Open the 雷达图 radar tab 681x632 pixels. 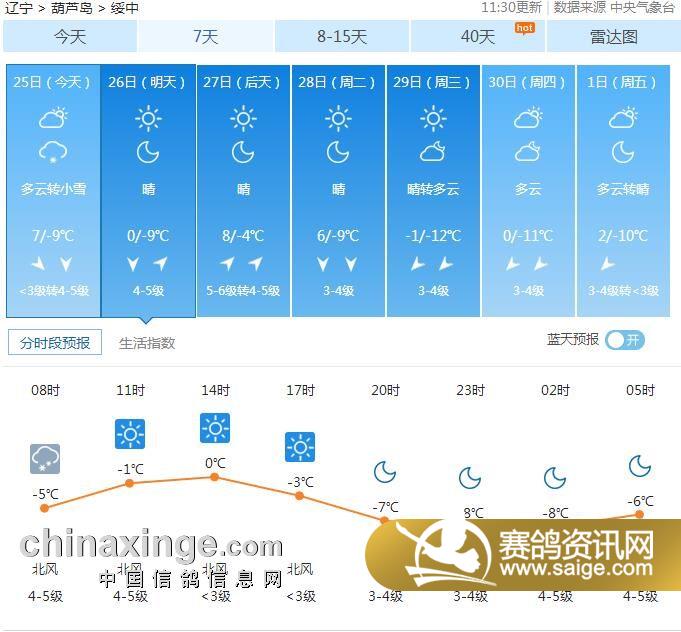(x=614, y=36)
